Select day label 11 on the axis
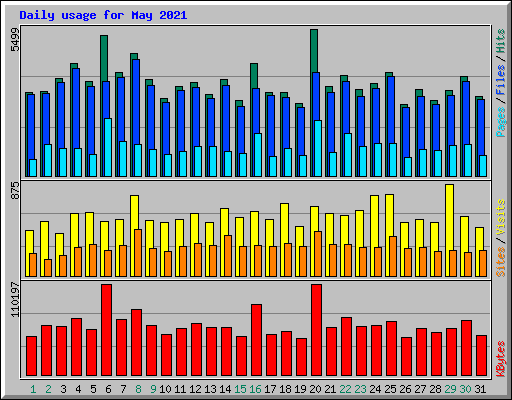This screenshot has width=512, height=400. tap(180, 389)
